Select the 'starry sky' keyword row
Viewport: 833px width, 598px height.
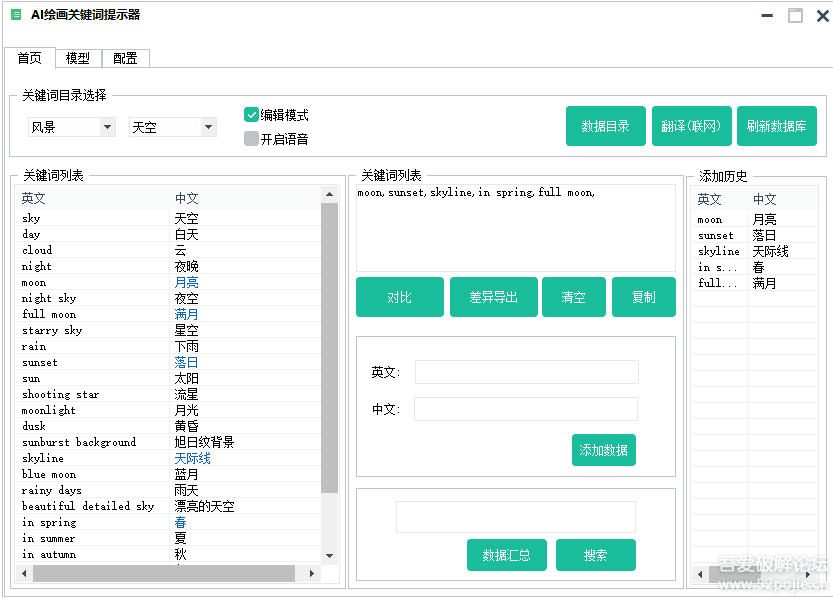tap(169, 330)
